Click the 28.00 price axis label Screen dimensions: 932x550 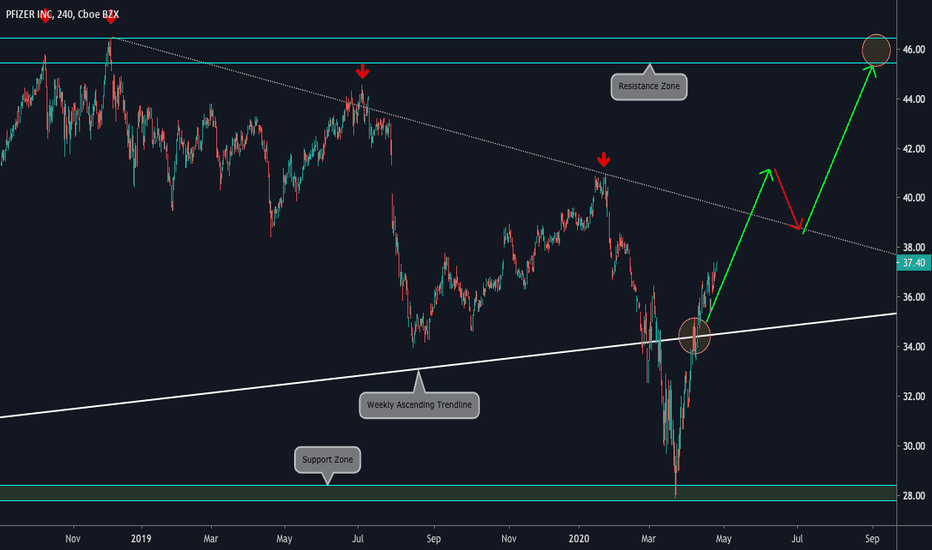(914, 496)
